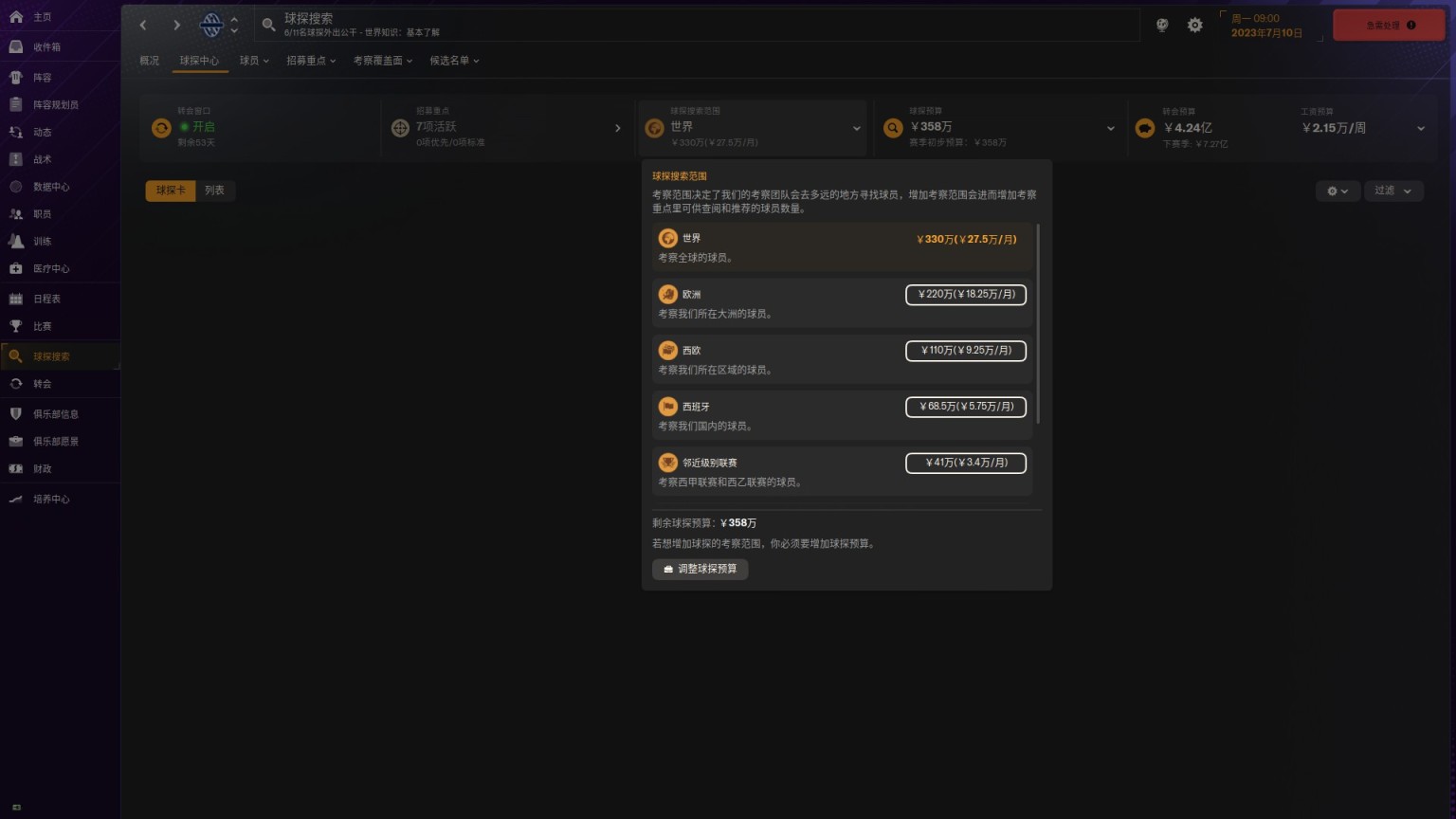Open 培养中心 sidebar icon
The image size is (1456, 819).
(15, 499)
